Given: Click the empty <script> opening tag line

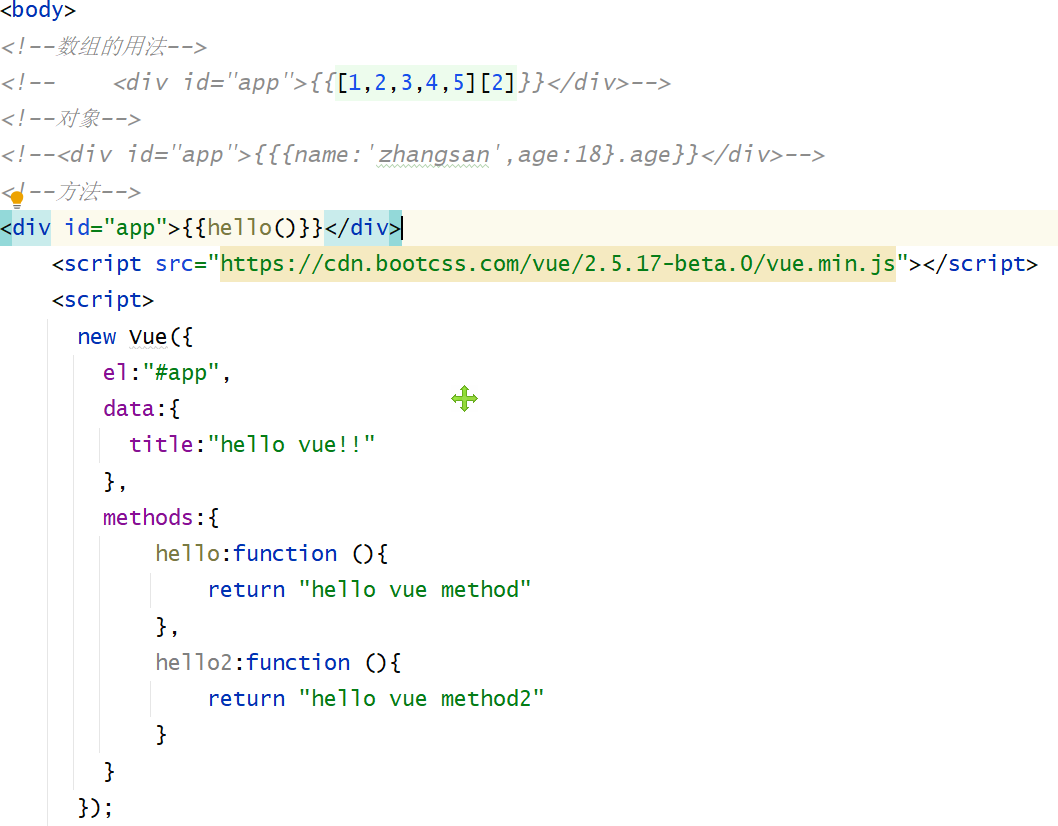Looking at the screenshot, I should point(103,300).
